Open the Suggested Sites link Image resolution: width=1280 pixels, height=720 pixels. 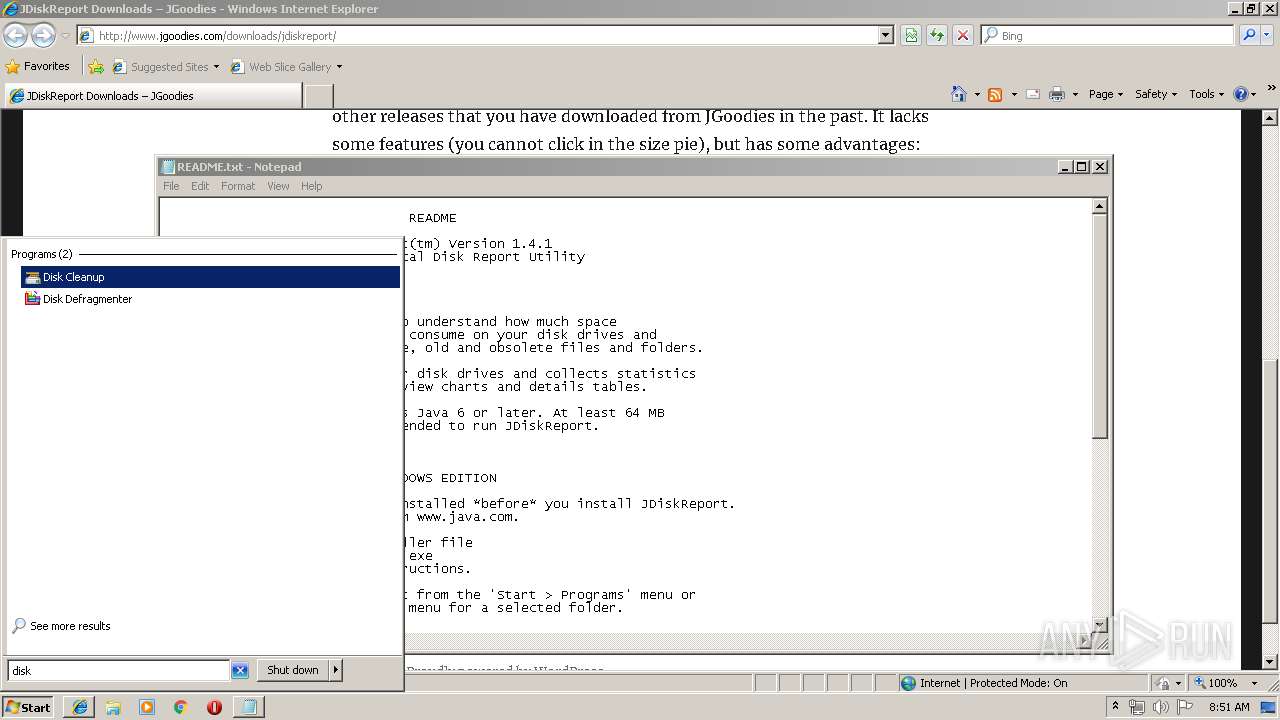coord(165,67)
